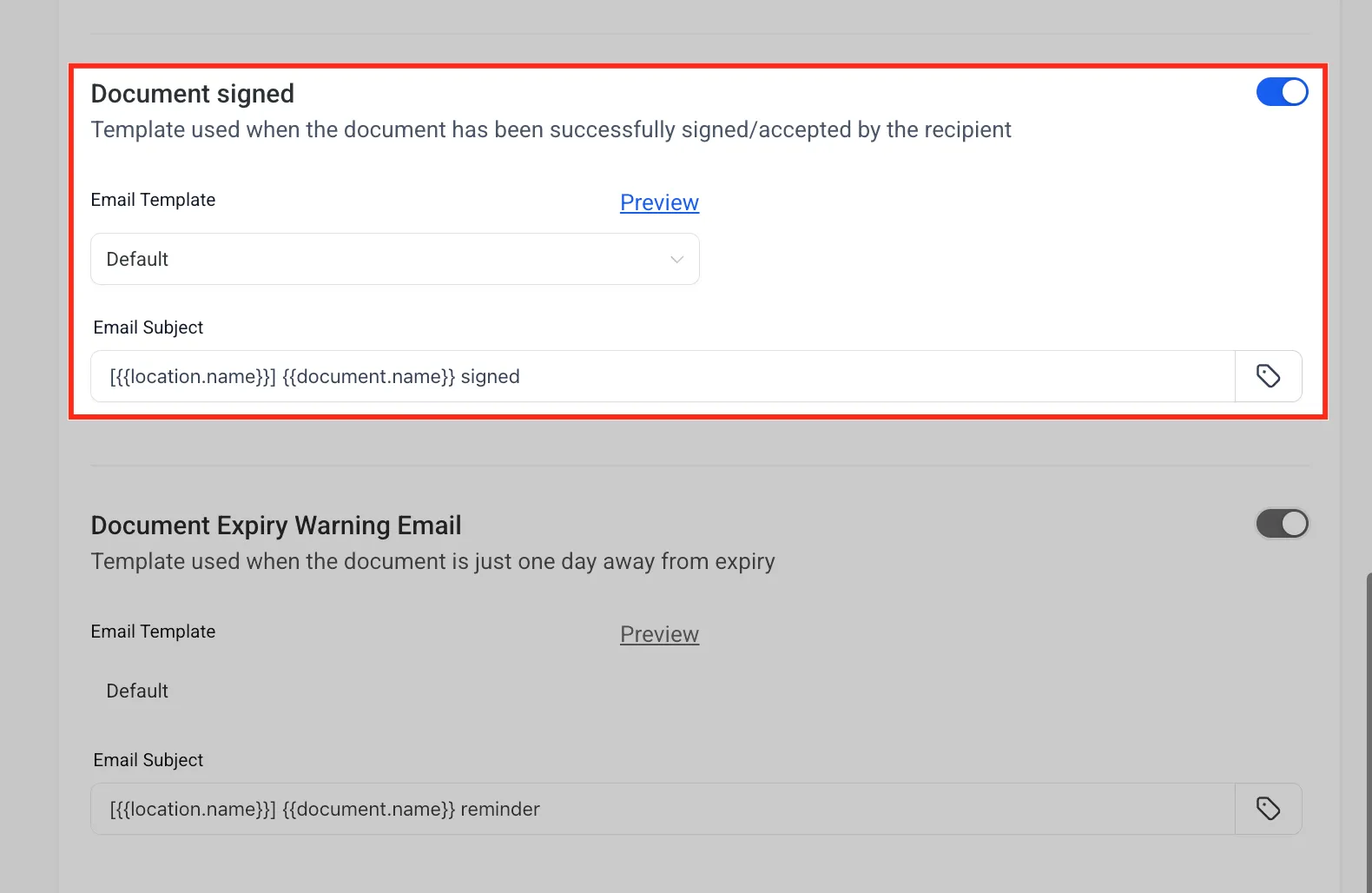The image size is (1372, 893).
Task: Expand the Document signed template dropdown chevron
Action: pos(676,260)
